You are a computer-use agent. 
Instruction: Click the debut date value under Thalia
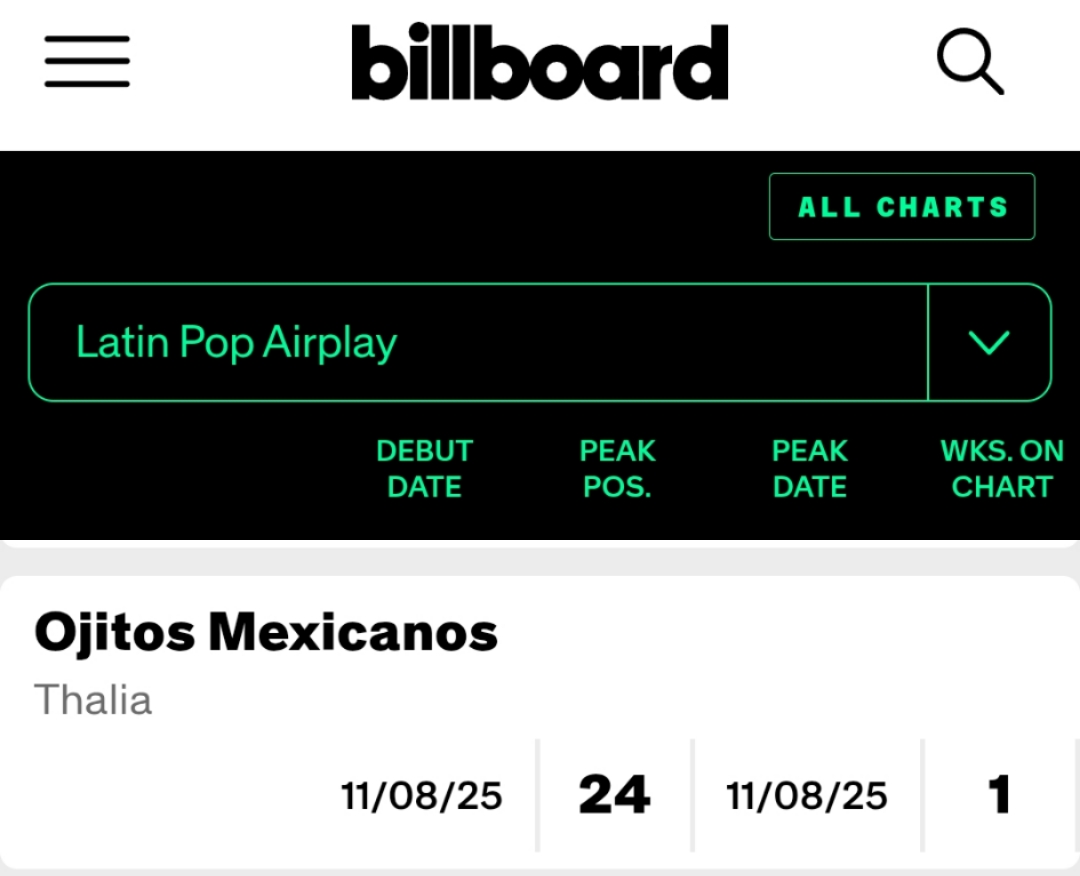point(421,796)
